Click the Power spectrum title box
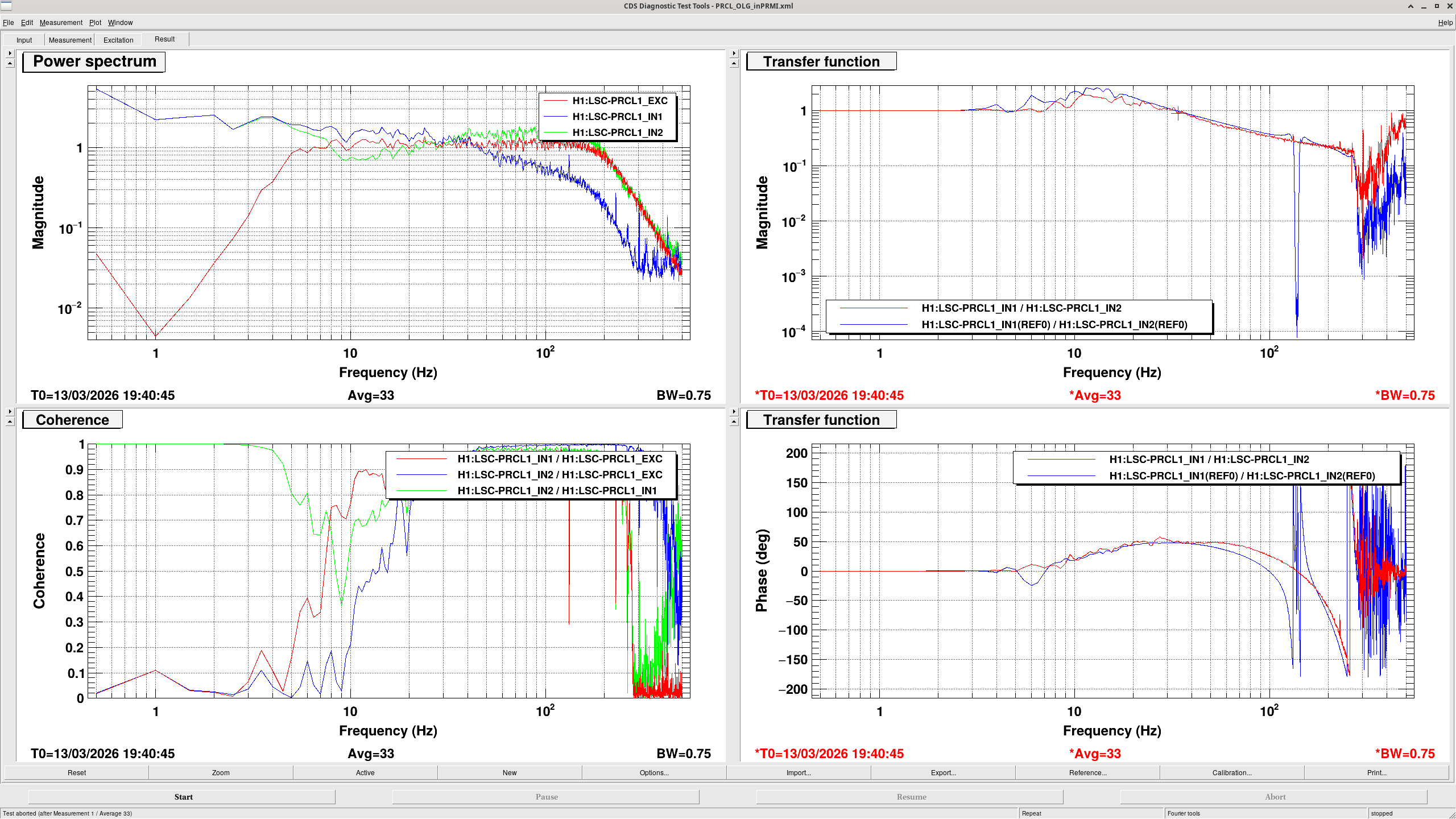This screenshot has width=1456, height=819. (94, 61)
